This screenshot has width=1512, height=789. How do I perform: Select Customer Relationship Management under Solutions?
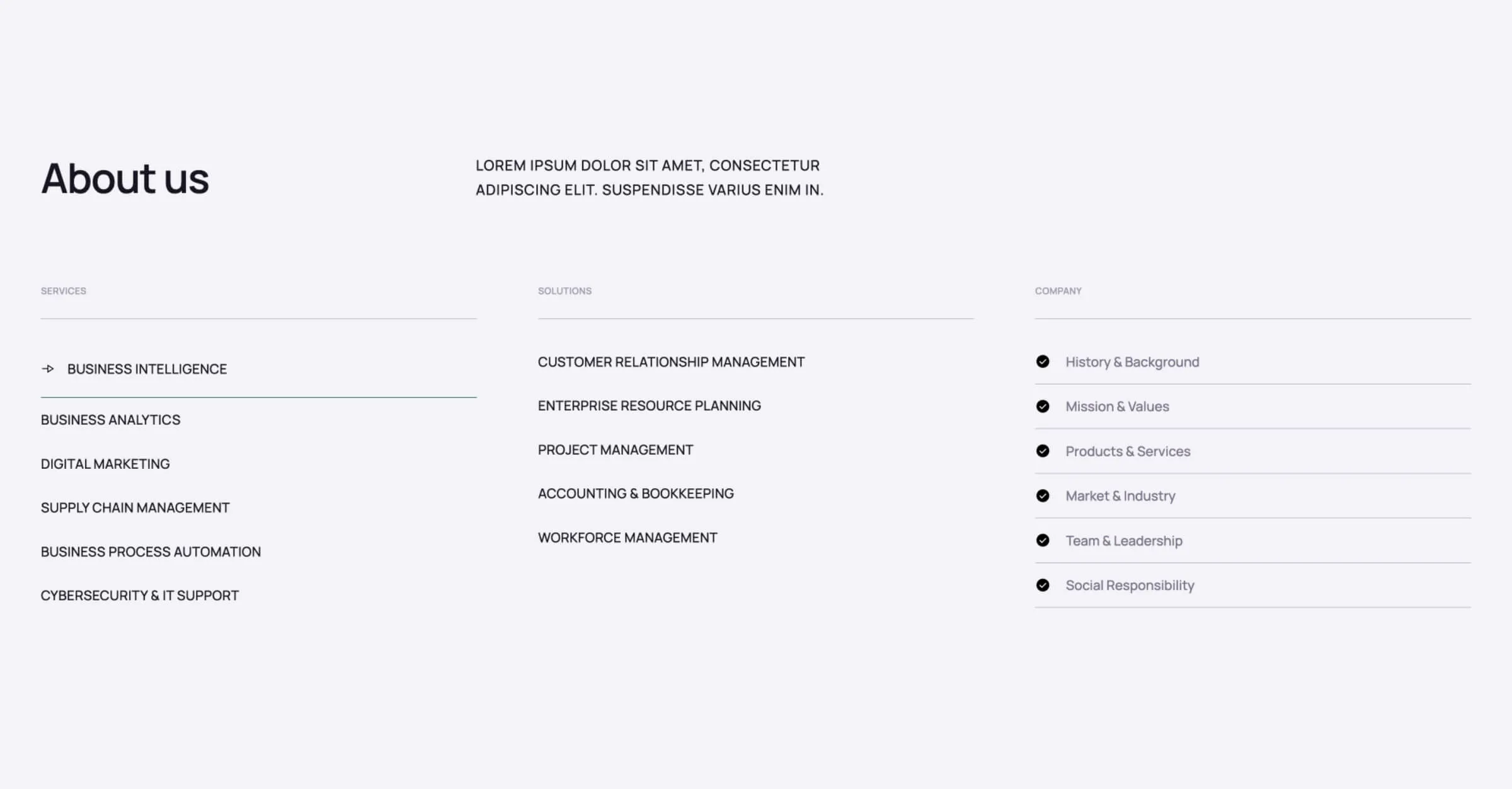click(x=670, y=362)
